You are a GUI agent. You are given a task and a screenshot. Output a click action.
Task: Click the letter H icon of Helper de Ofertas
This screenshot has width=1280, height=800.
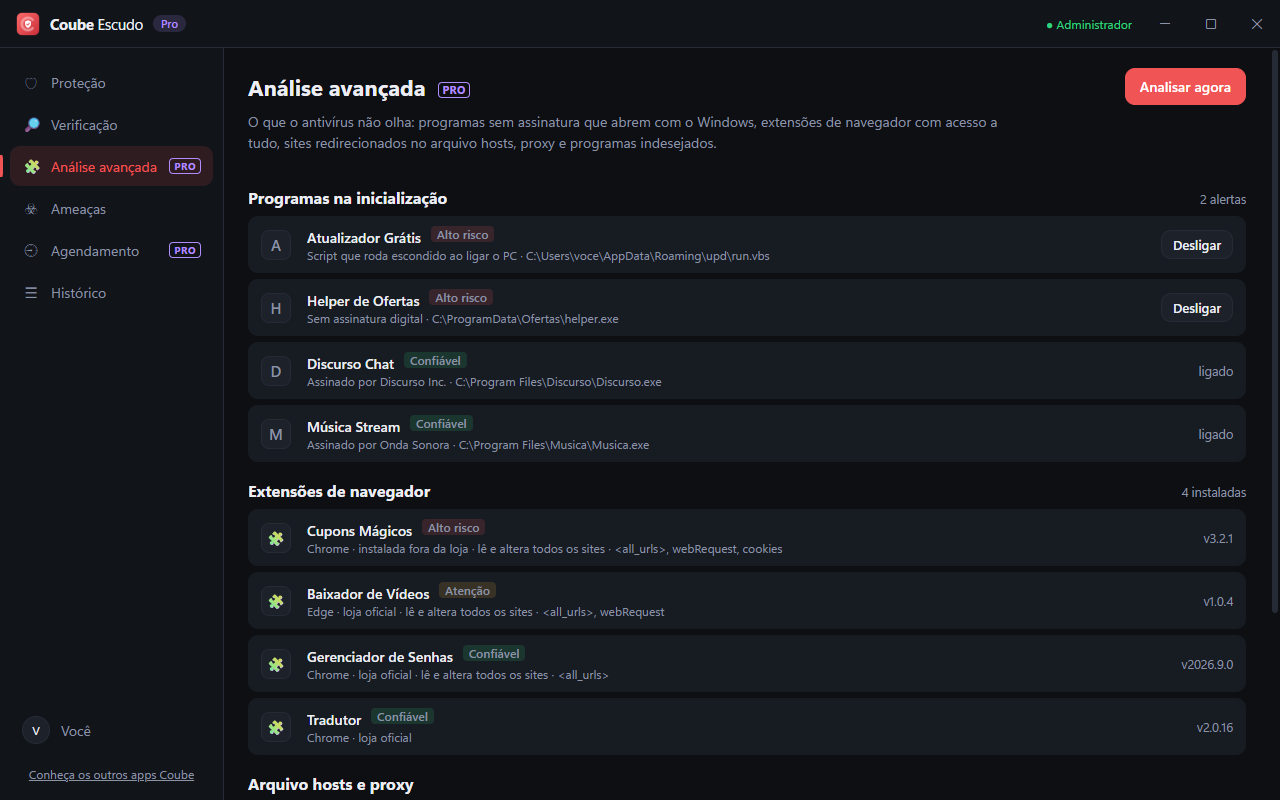click(276, 308)
